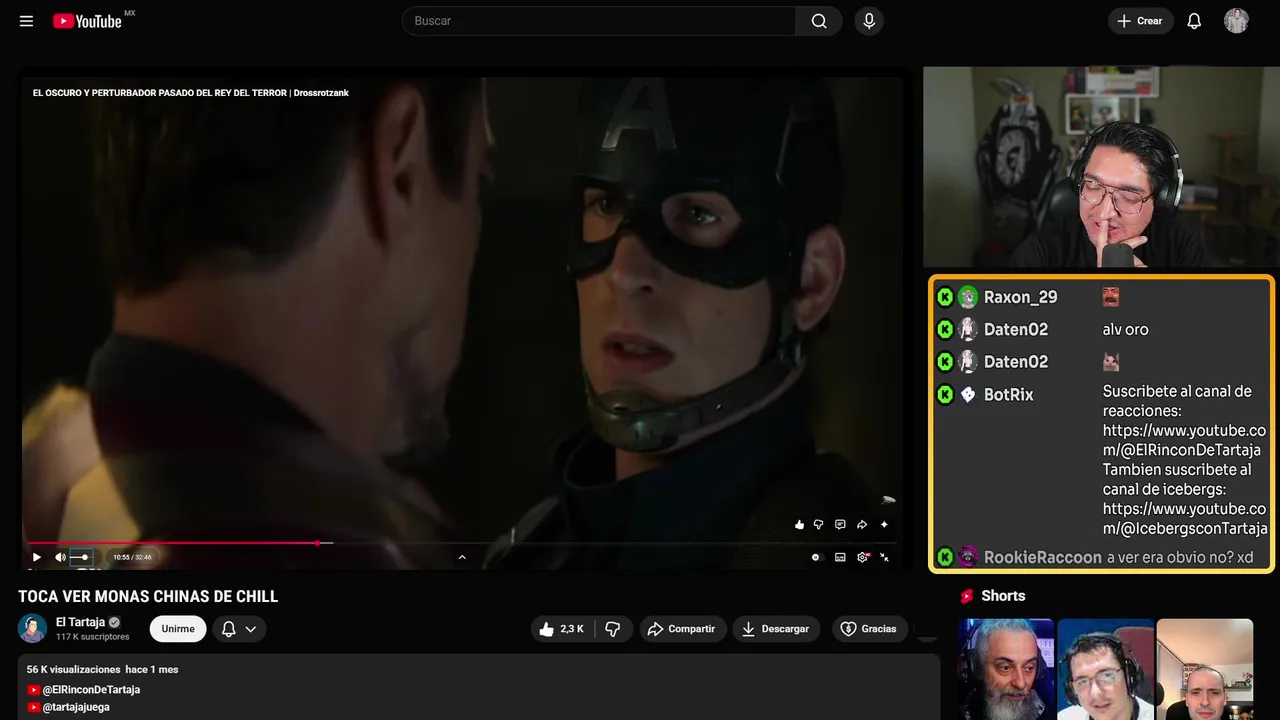Open the first Shorts thumbnail, bearded man
The image size is (1280, 720).
pos(1006,669)
